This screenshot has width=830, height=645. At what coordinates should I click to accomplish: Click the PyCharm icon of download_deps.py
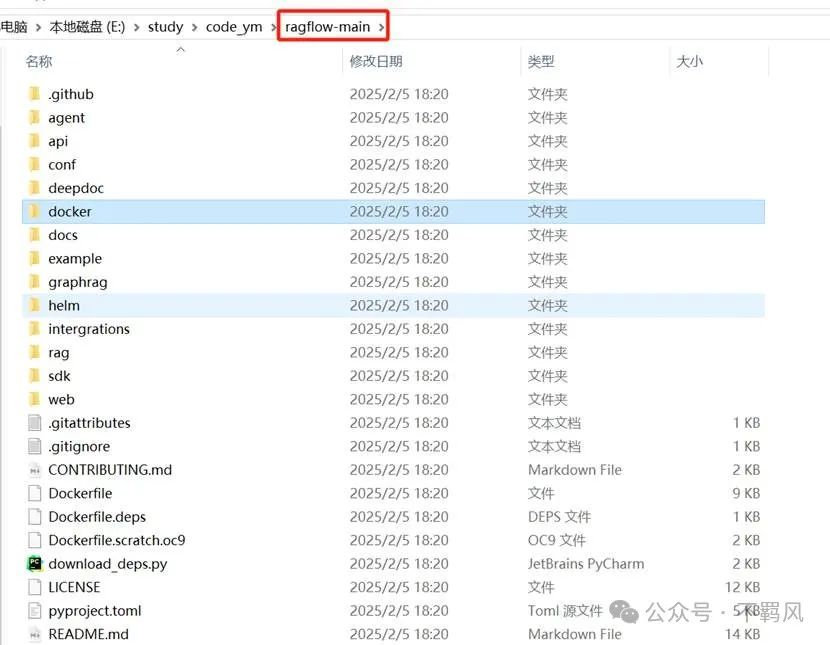point(34,564)
